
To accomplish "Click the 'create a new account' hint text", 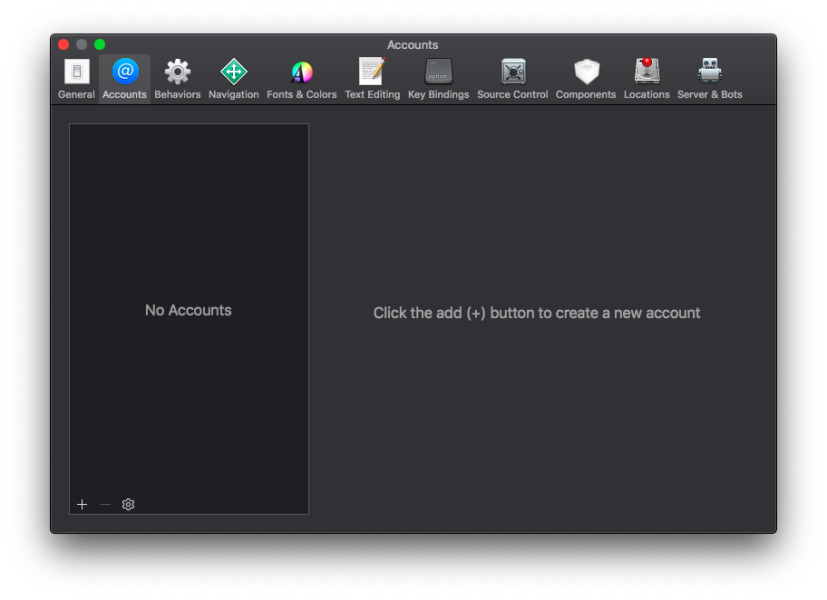I will coord(536,313).
